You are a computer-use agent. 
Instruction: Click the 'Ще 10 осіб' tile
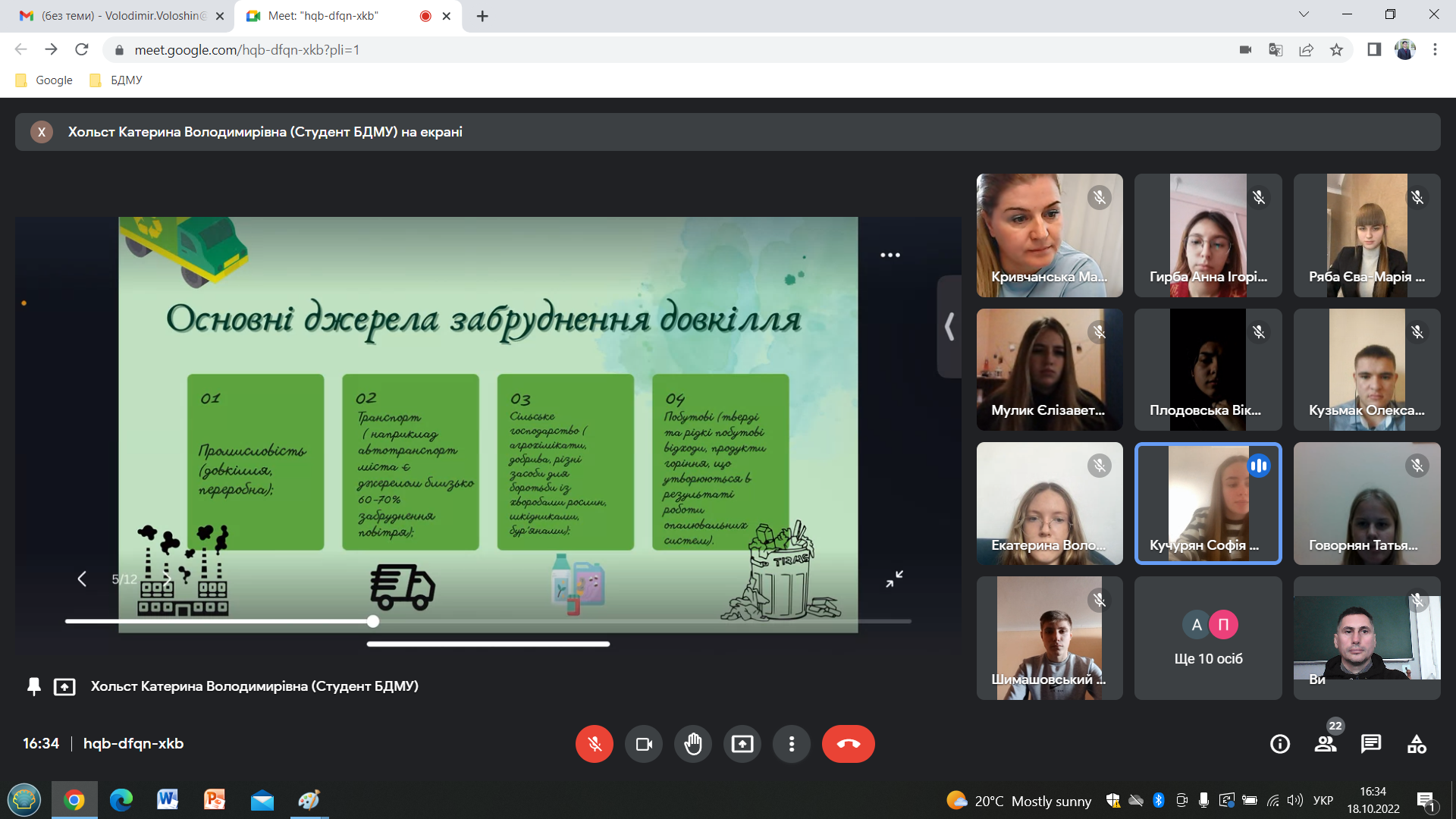click(x=1208, y=638)
